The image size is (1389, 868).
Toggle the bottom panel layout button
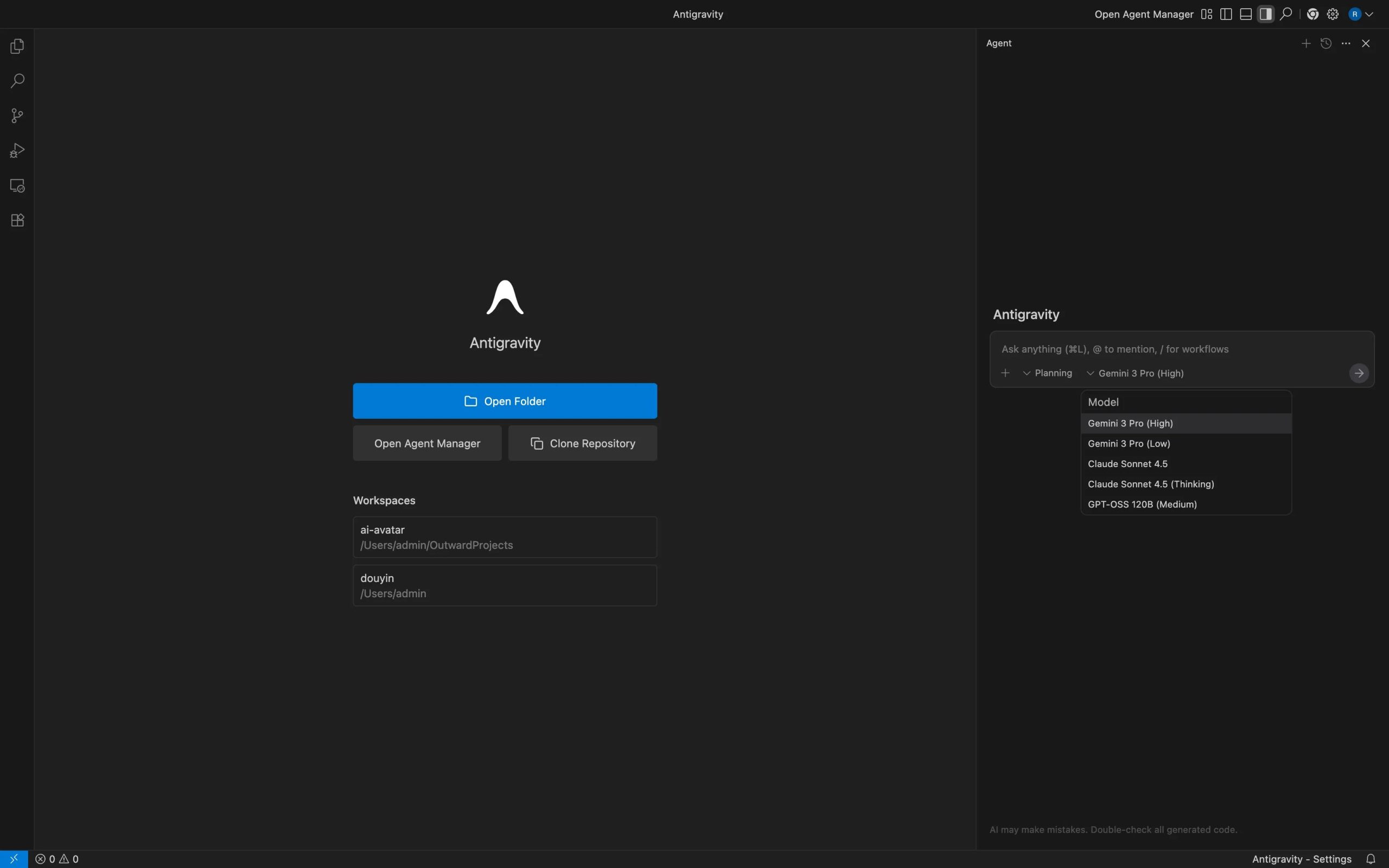pyautogui.click(x=1246, y=14)
